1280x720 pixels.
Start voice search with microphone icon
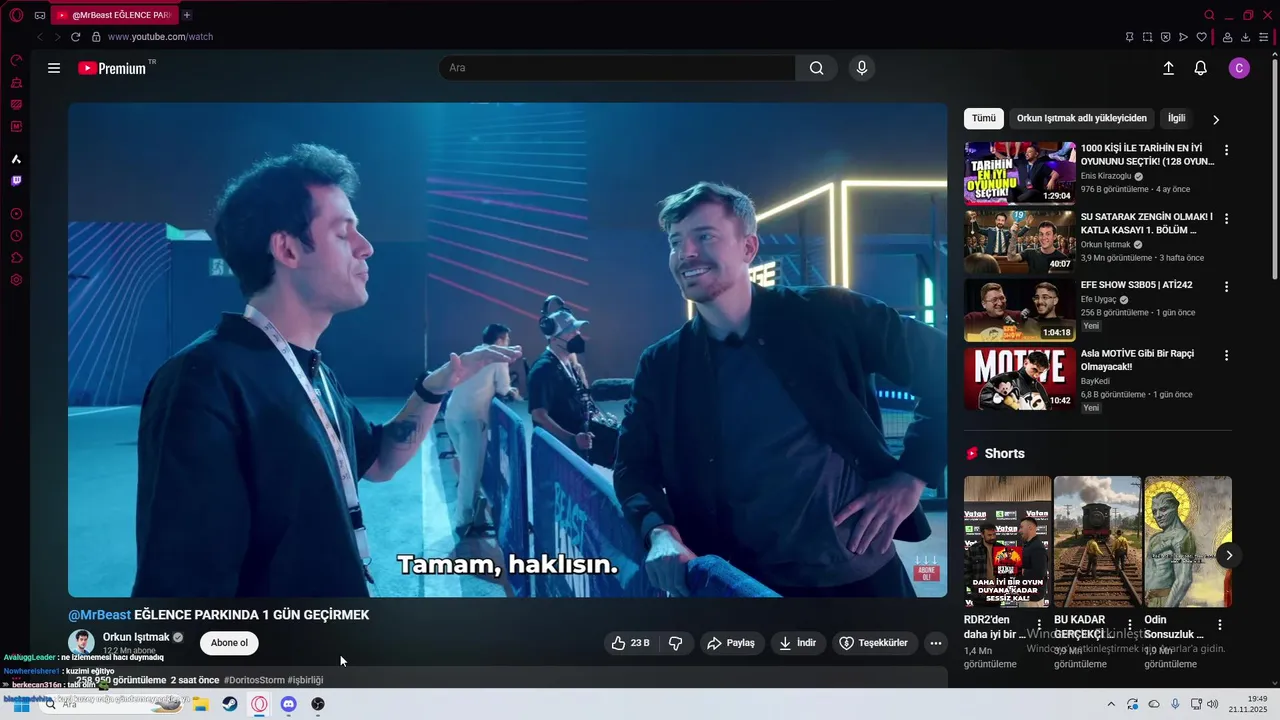click(x=862, y=68)
